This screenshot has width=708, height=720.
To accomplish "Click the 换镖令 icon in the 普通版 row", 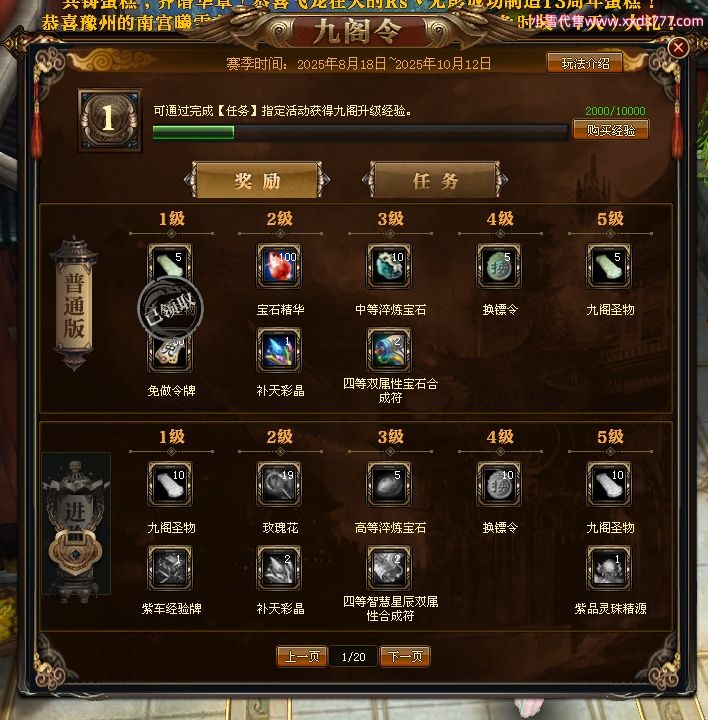I will click(x=499, y=266).
